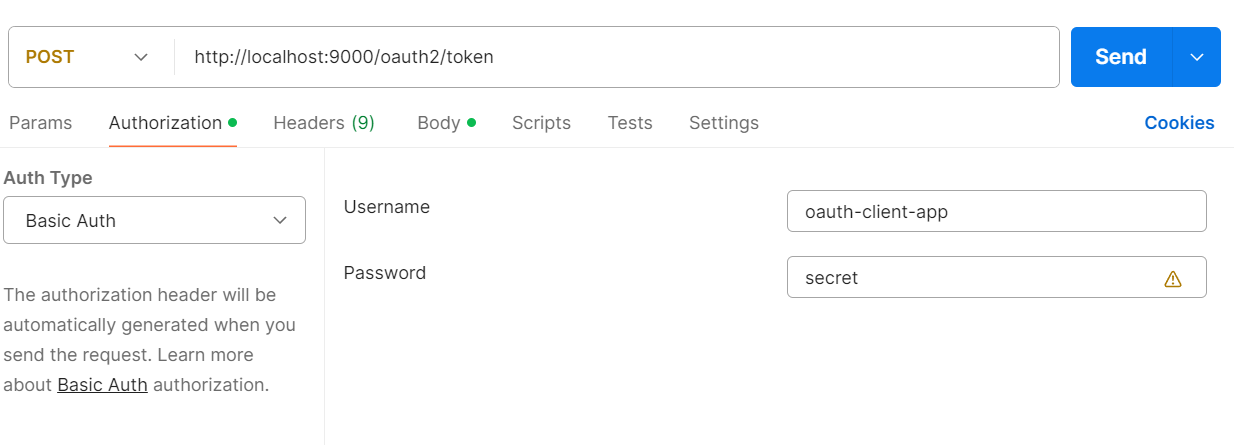Click the green dot beside Body
The image size is (1234, 445).
click(x=471, y=123)
